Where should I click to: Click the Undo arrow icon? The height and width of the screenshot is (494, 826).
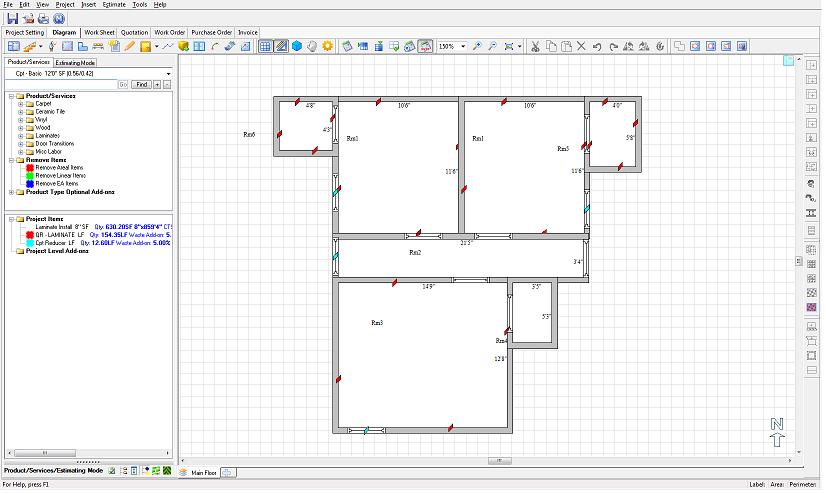[596, 46]
